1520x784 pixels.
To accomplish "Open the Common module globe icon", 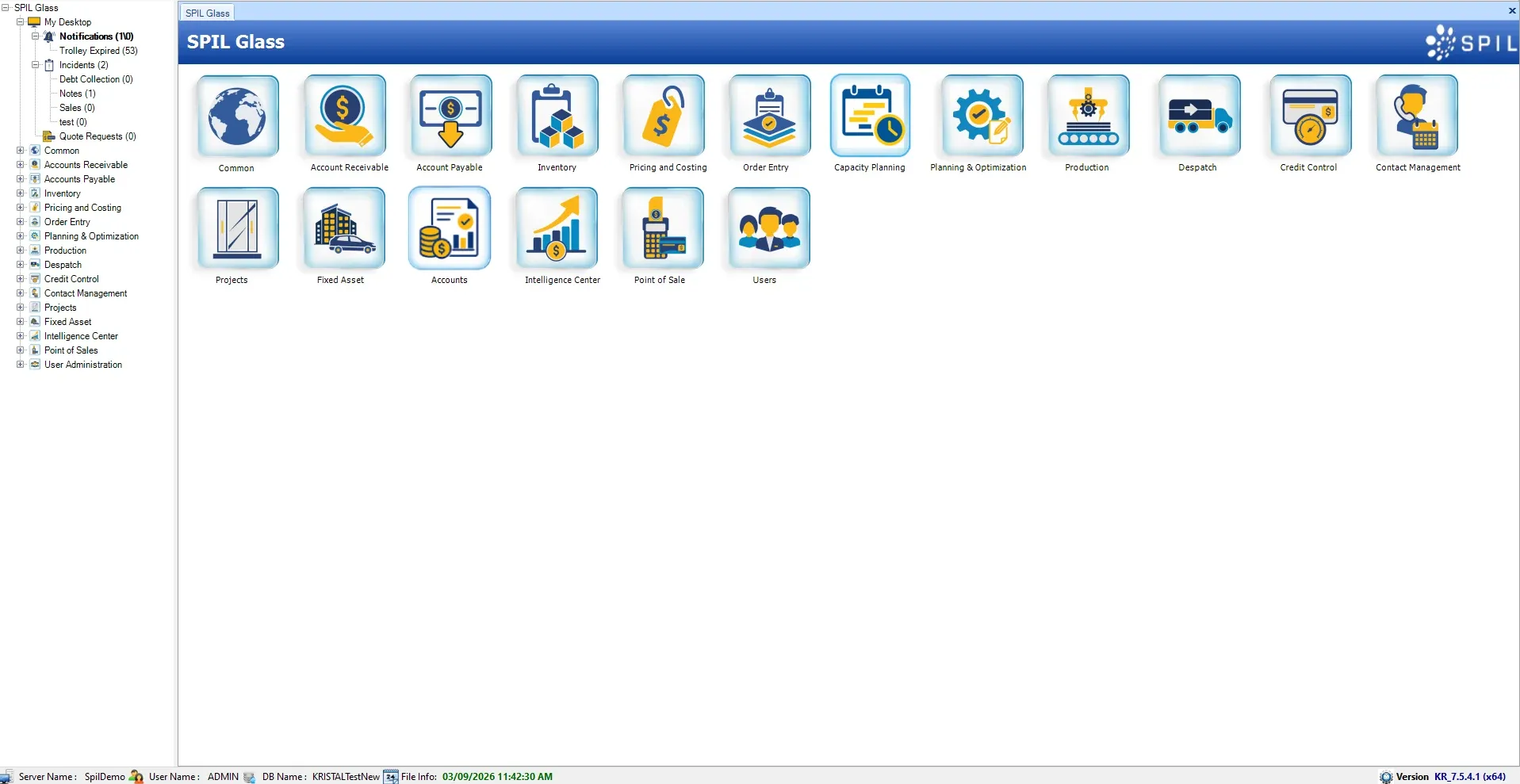I will click(x=238, y=116).
